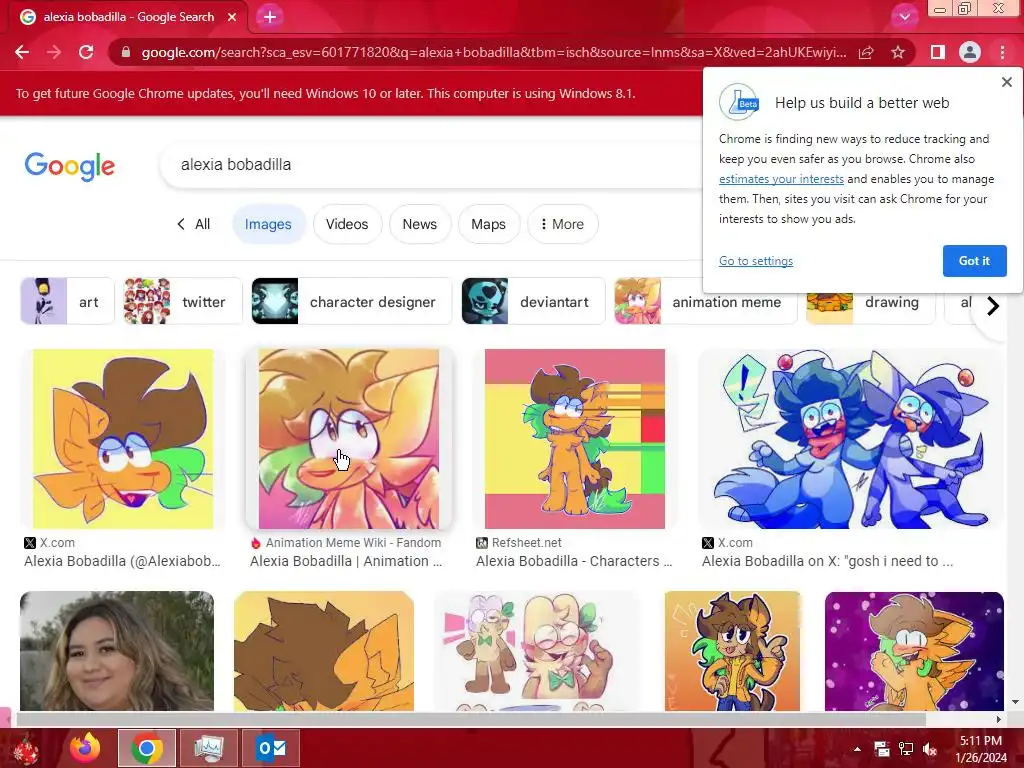
Task: Select the Images tab
Action: [268, 224]
